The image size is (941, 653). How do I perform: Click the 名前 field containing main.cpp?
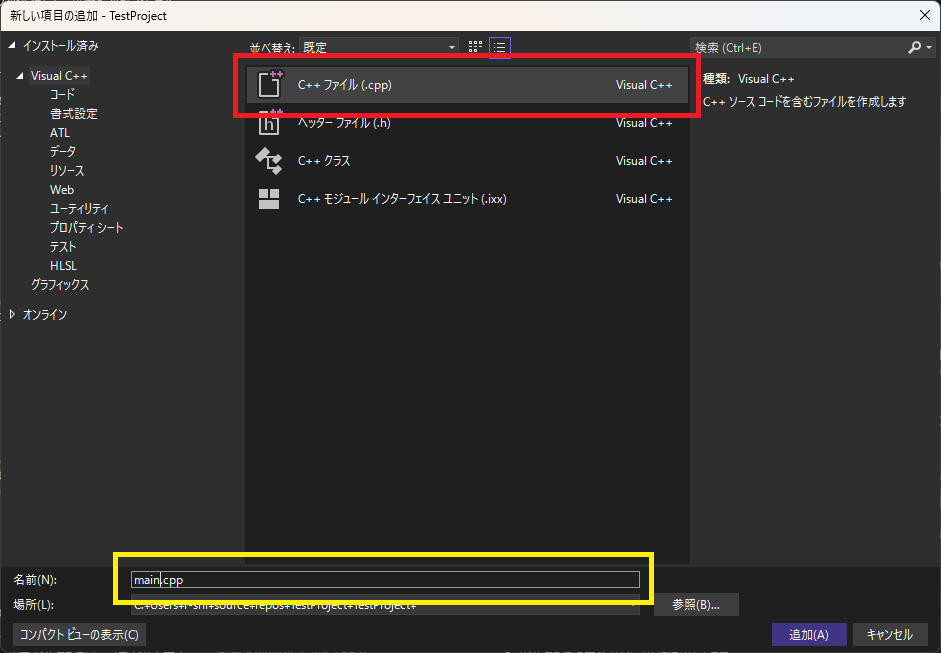pyautogui.click(x=385, y=579)
